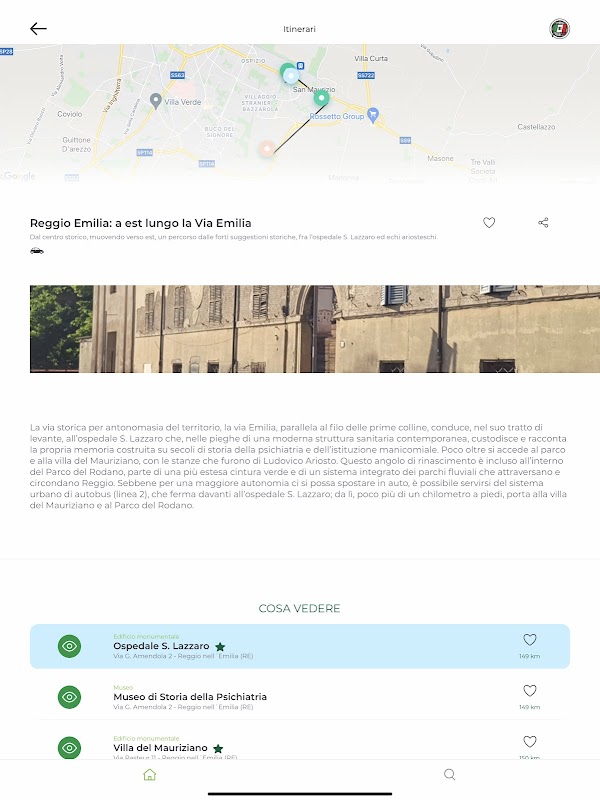Click the Google logo on the map
Image resolution: width=600 pixels, height=800 pixels.
19,176
